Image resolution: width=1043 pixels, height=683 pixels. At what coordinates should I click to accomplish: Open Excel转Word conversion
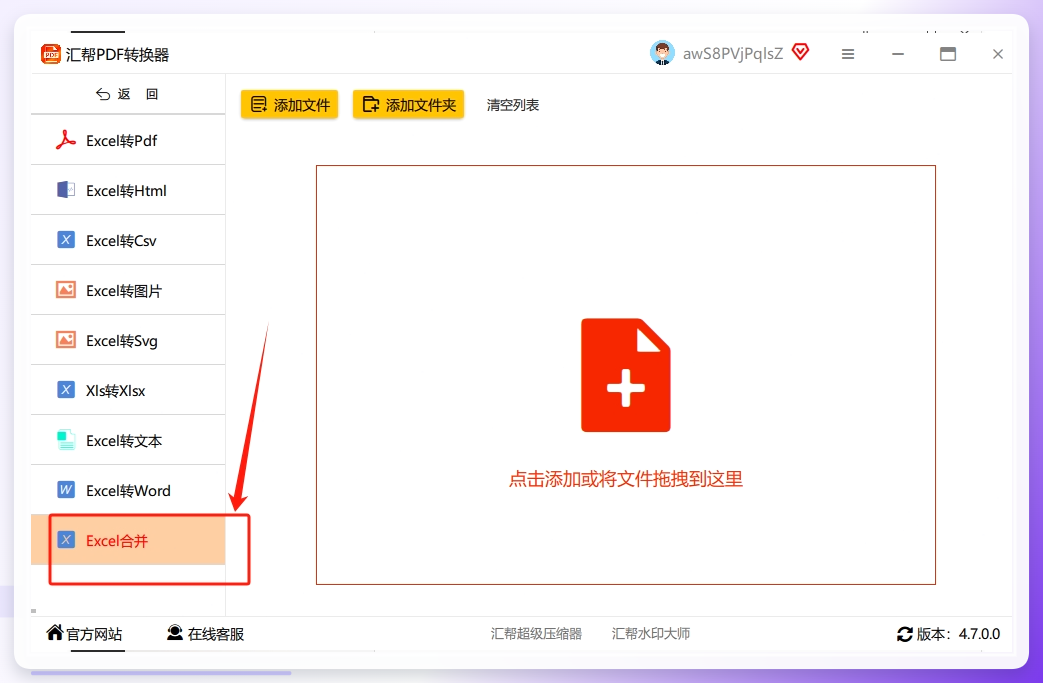click(x=128, y=490)
